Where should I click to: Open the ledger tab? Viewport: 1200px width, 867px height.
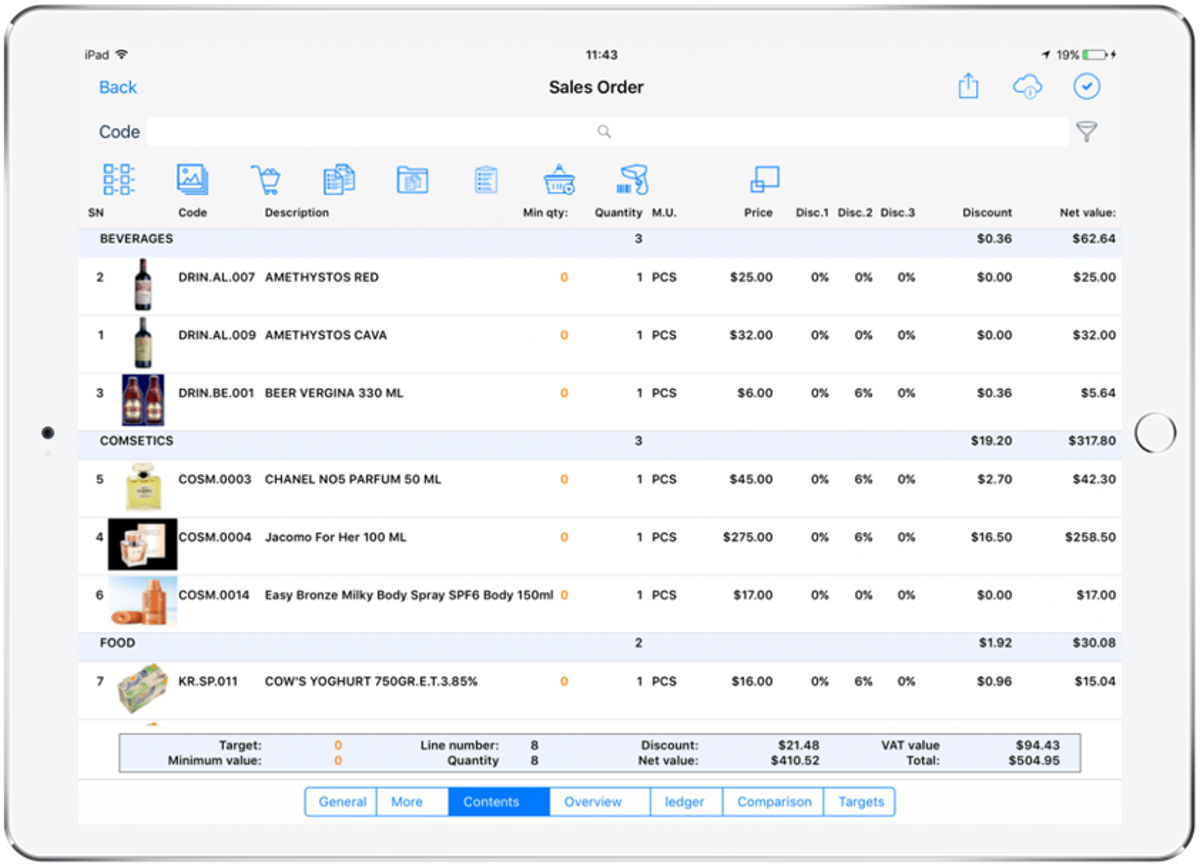click(x=686, y=802)
